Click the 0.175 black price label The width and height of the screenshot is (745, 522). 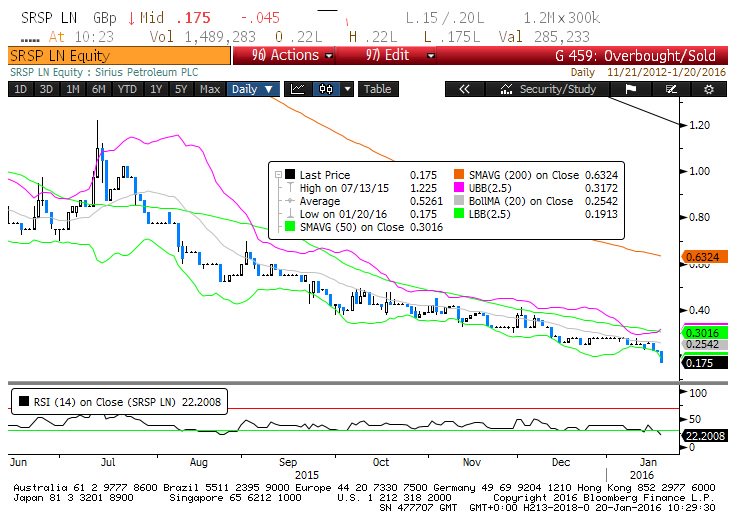[x=704, y=363]
